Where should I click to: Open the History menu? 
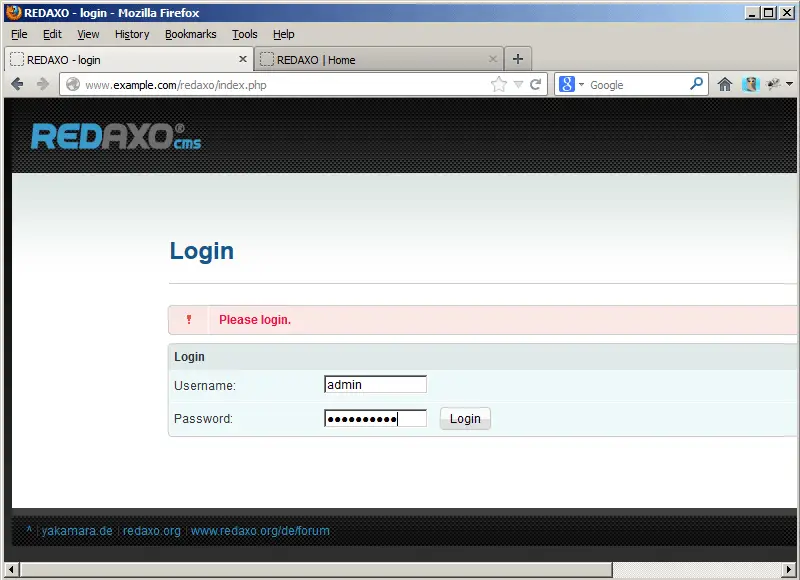pyautogui.click(x=132, y=34)
